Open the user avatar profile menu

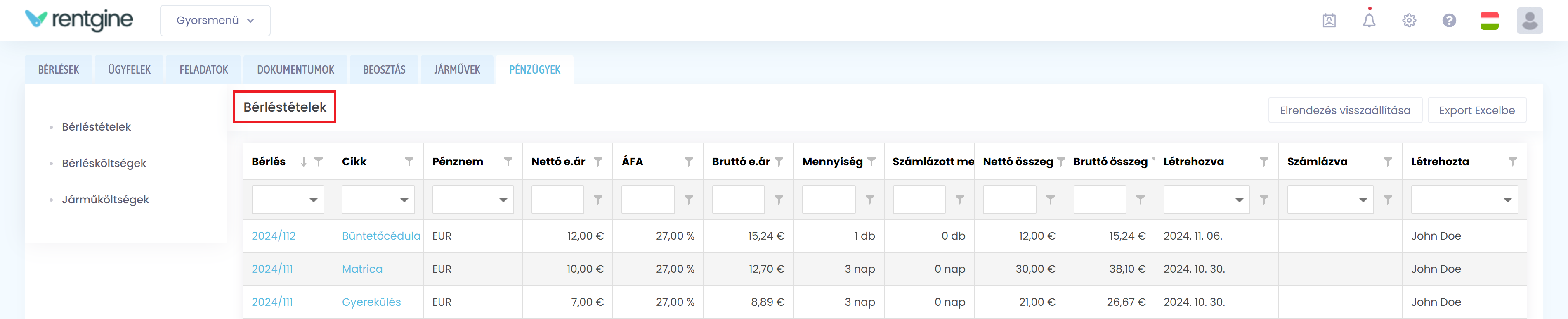coord(1529,20)
